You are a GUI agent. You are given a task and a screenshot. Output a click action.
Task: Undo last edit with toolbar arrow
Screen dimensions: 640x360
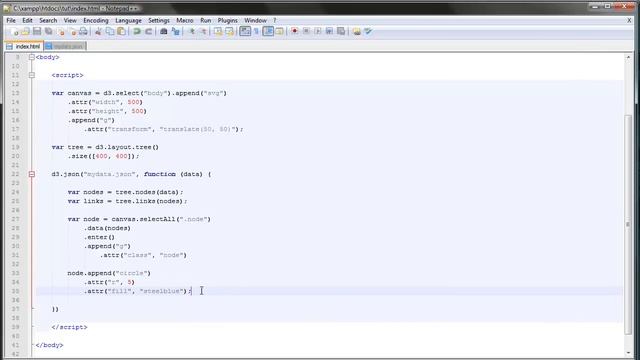pos(137,31)
